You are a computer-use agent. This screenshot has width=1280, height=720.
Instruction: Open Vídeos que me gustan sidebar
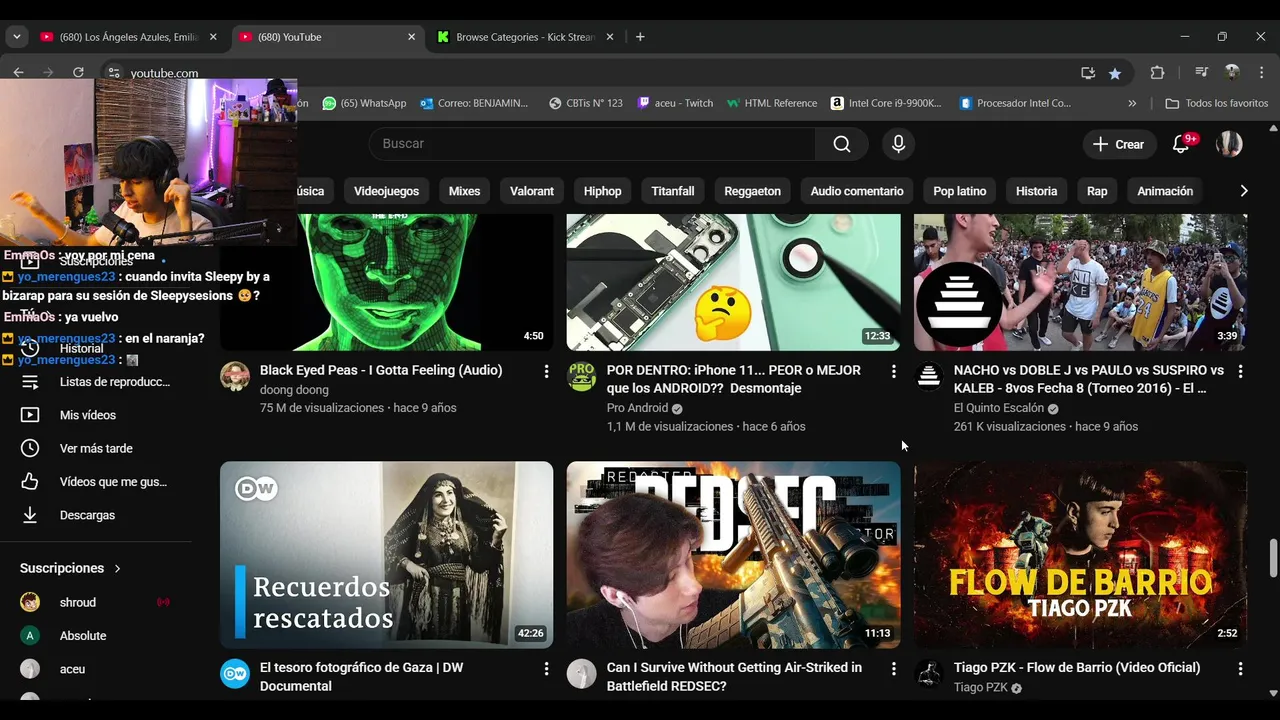[x=97, y=482]
